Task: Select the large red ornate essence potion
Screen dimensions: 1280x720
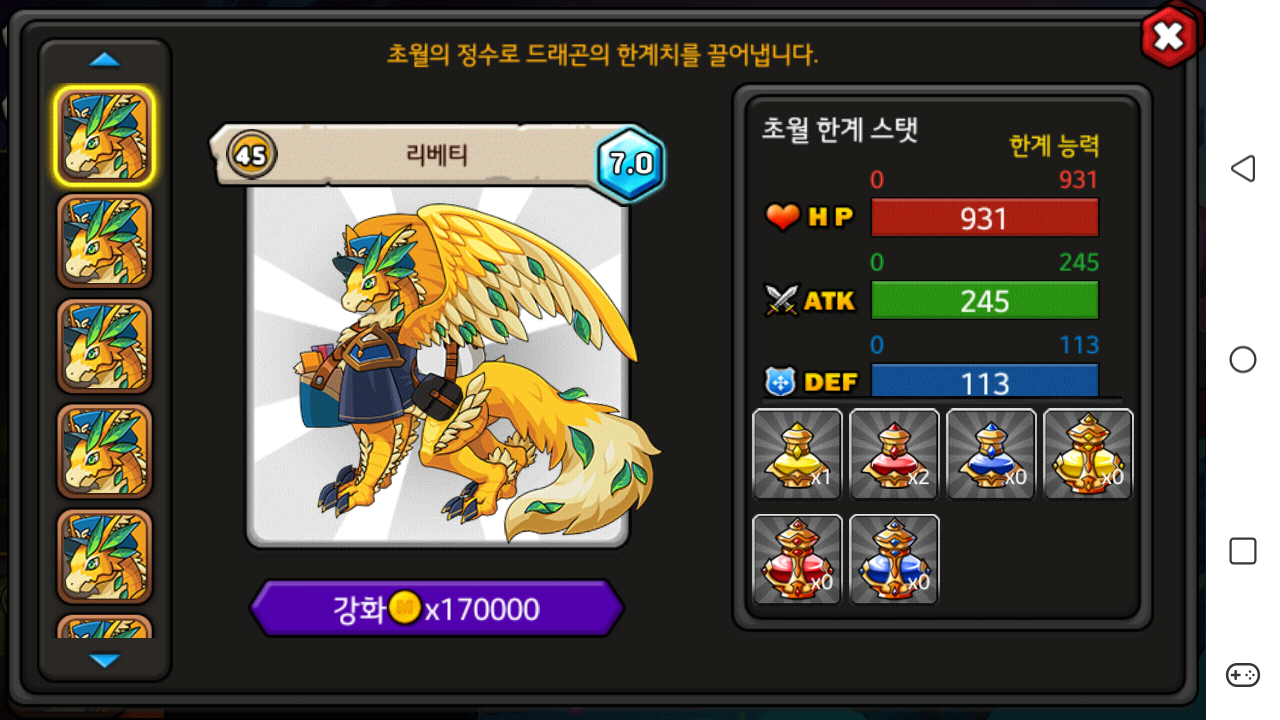Action: pyautogui.click(x=797, y=560)
